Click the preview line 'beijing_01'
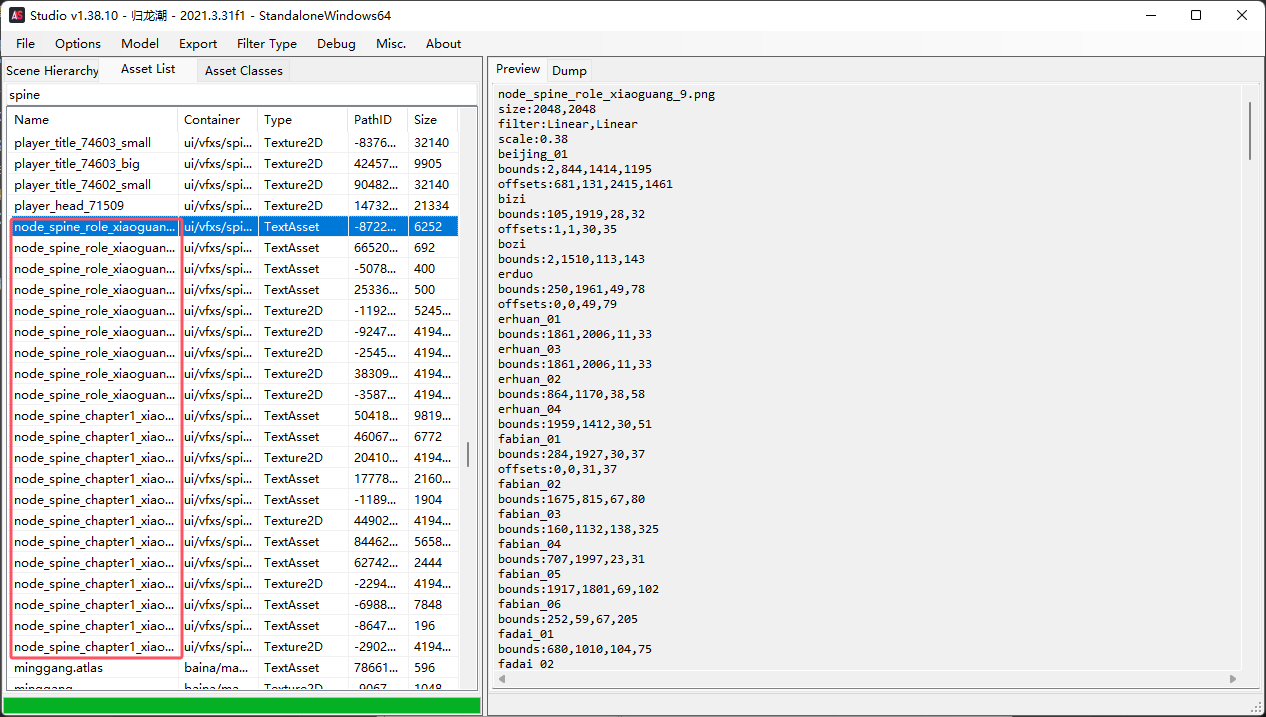1266x717 pixels. [x=533, y=154]
